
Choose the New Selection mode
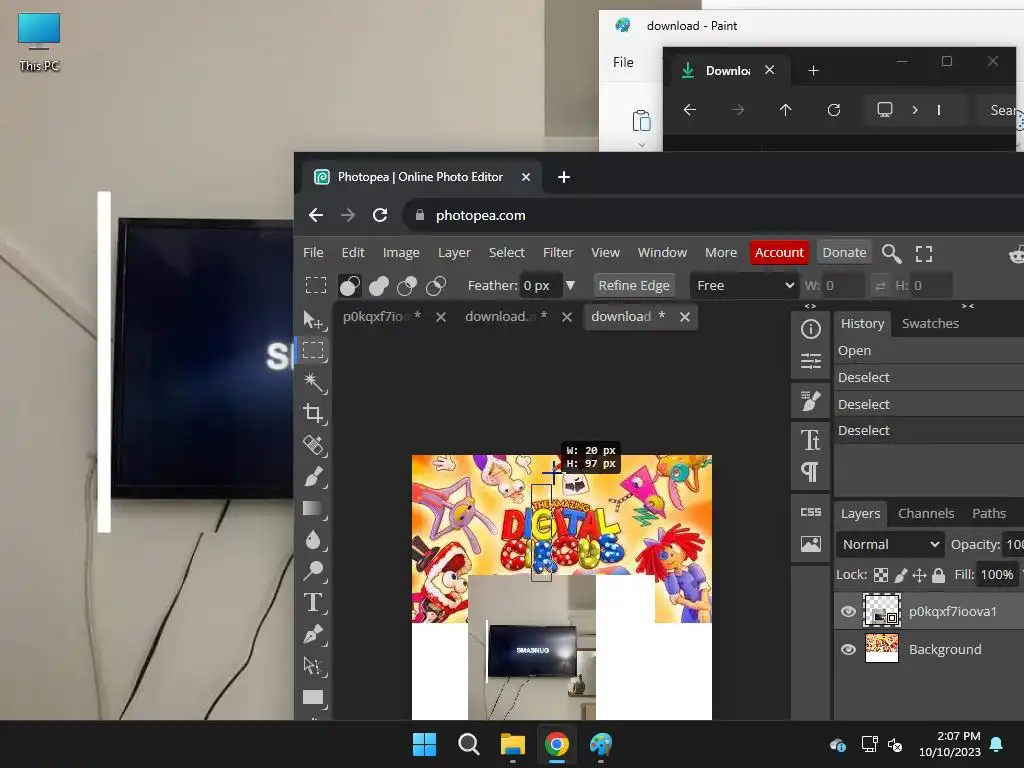349,285
